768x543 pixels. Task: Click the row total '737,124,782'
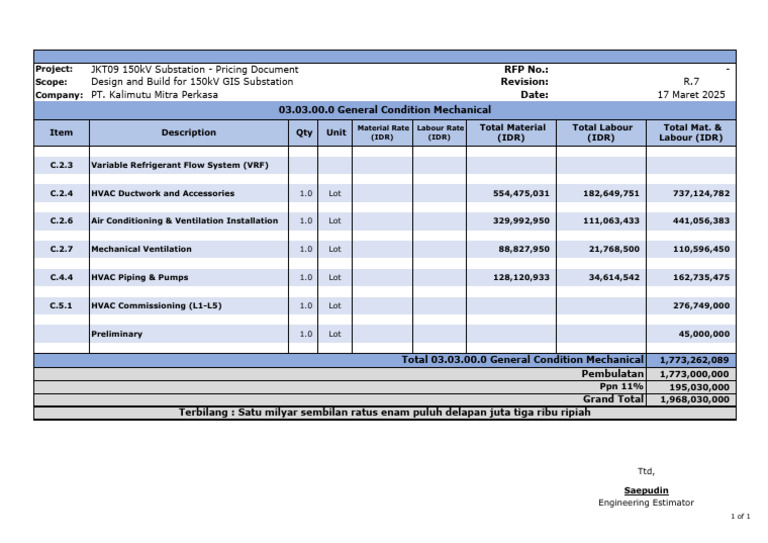click(701, 193)
